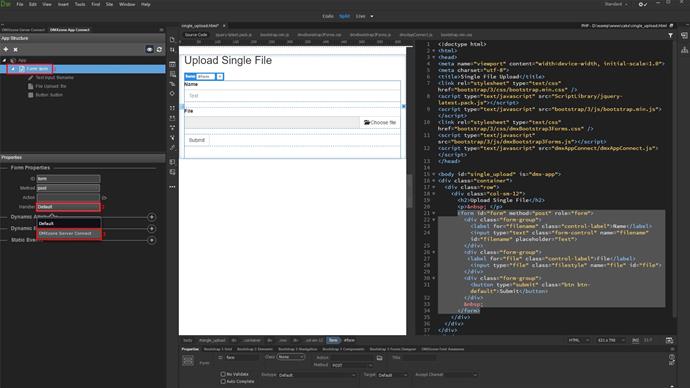The width and height of the screenshot is (690, 388).
Task: Enable the Auto Complete checkbox
Action: pyautogui.click(x=223, y=381)
